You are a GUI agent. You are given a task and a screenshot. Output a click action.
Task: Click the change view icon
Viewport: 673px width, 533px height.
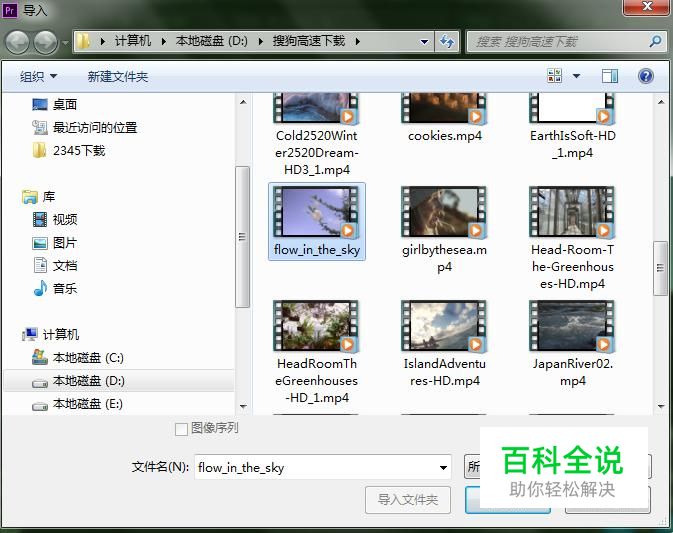coord(555,76)
